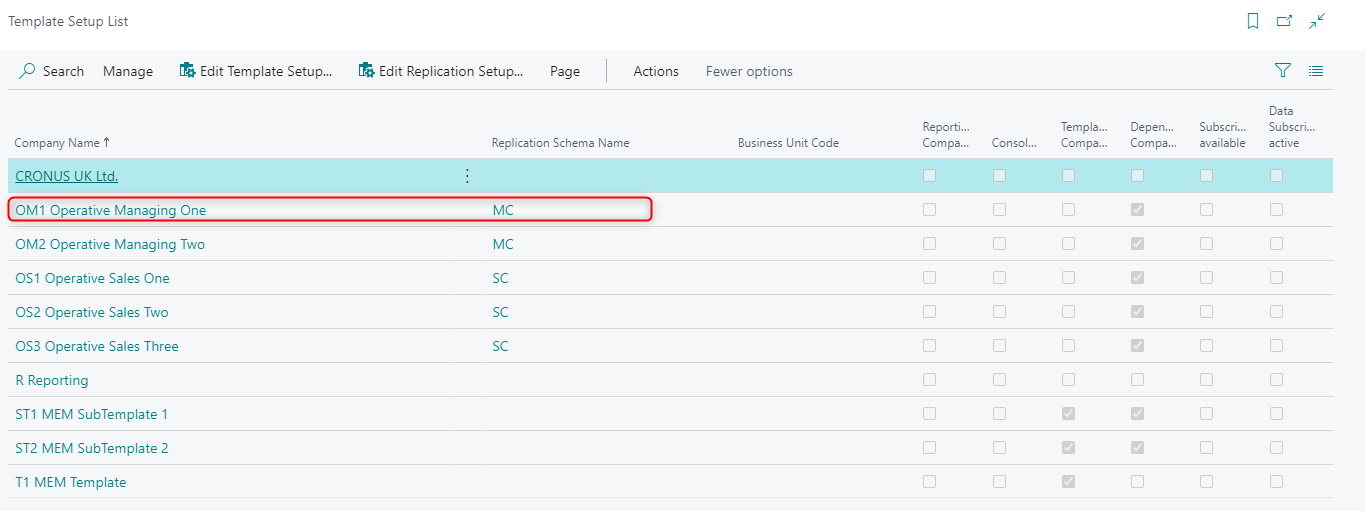
Task: Open the Manage menu
Action: [128, 71]
